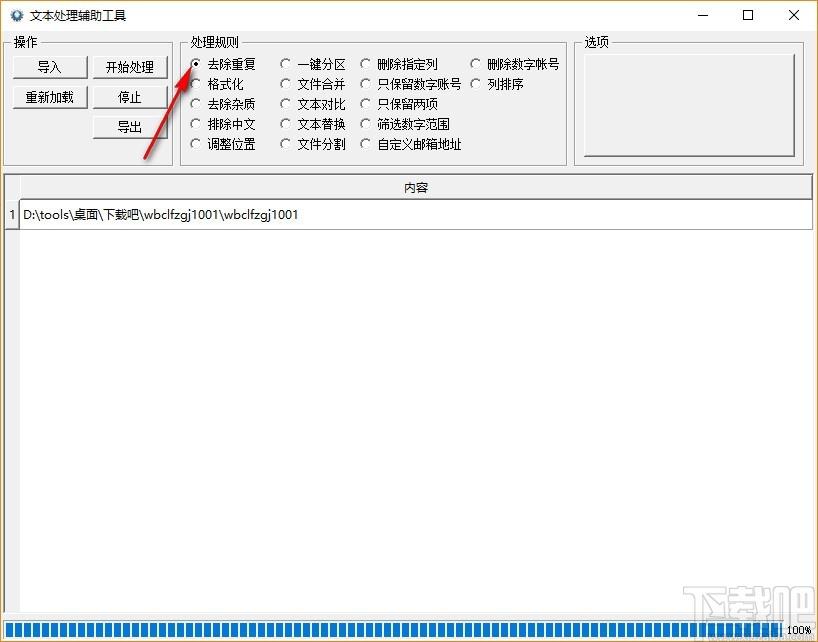Screen dimensions: 818x642
Task: Enable the 只保留数字账号 option
Action: (x=411, y=84)
